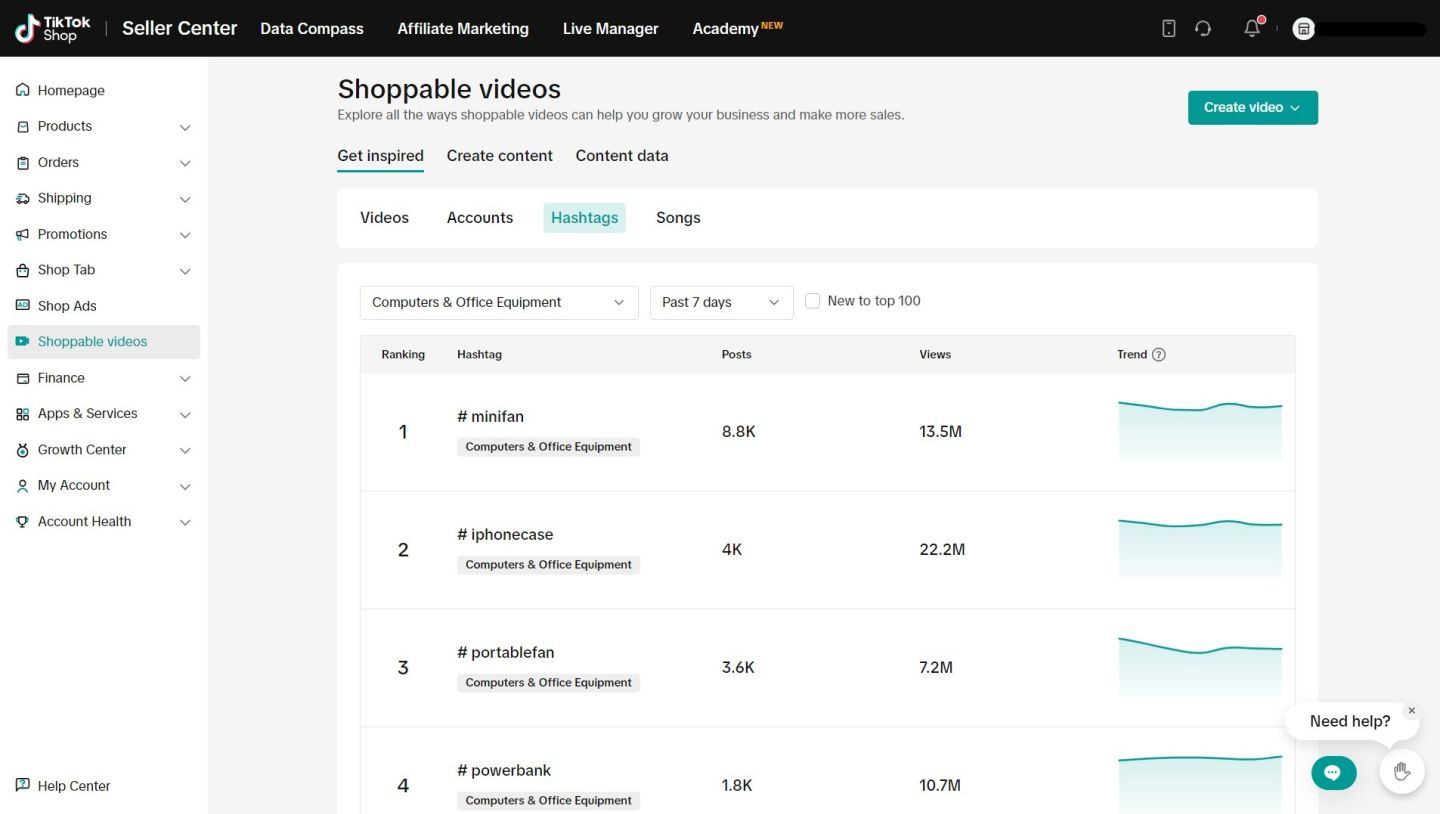Enable the New to top 100 checkbox
Image resolution: width=1440 pixels, height=814 pixels.
[813, 301]
